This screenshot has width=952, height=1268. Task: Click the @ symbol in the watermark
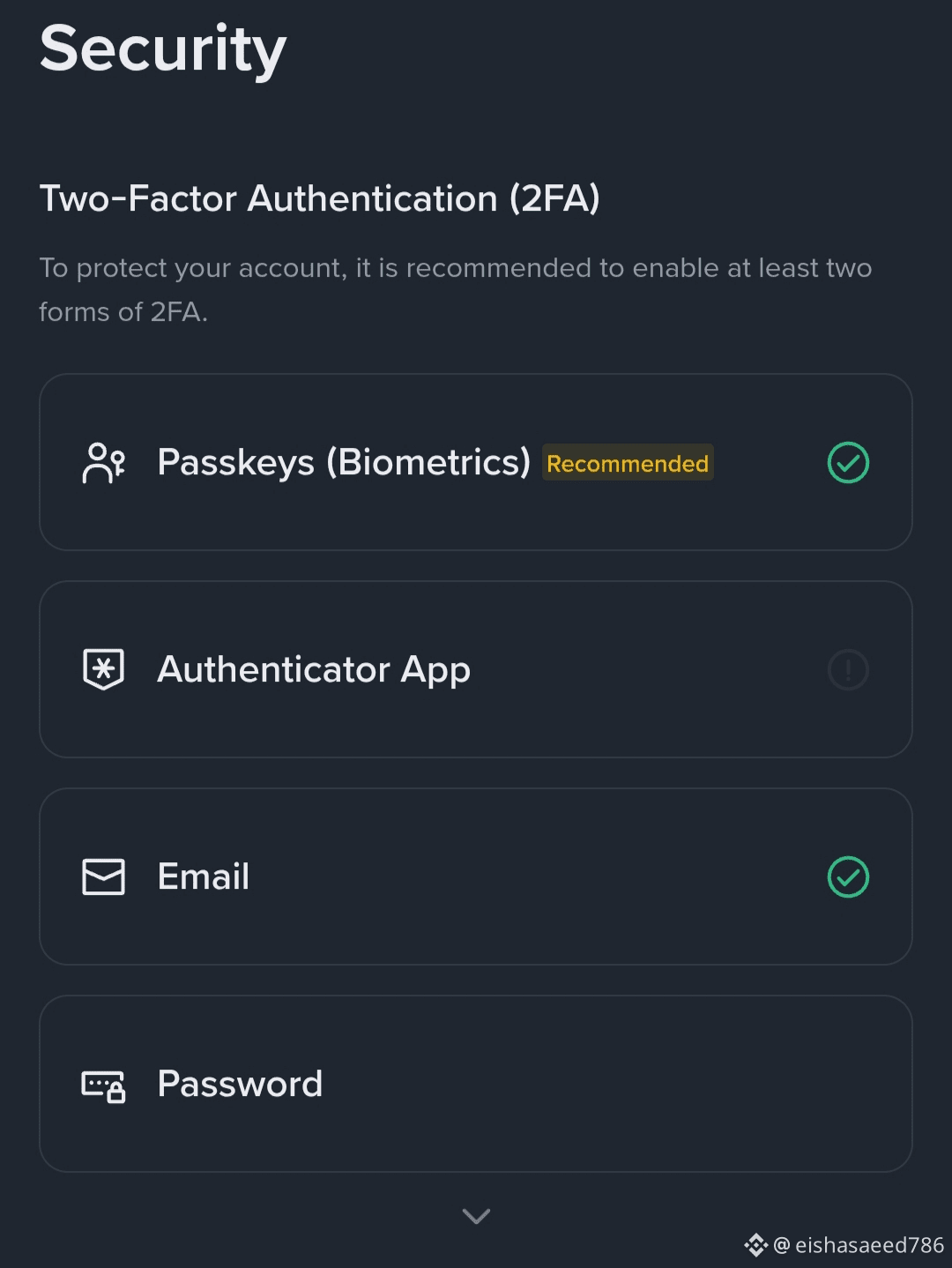click(x=781, y=1245)
